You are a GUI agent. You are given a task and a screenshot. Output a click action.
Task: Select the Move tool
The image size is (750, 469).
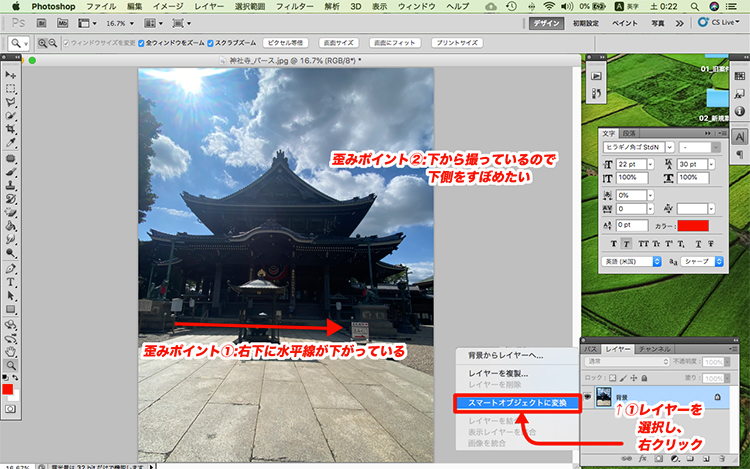point(11,75)
